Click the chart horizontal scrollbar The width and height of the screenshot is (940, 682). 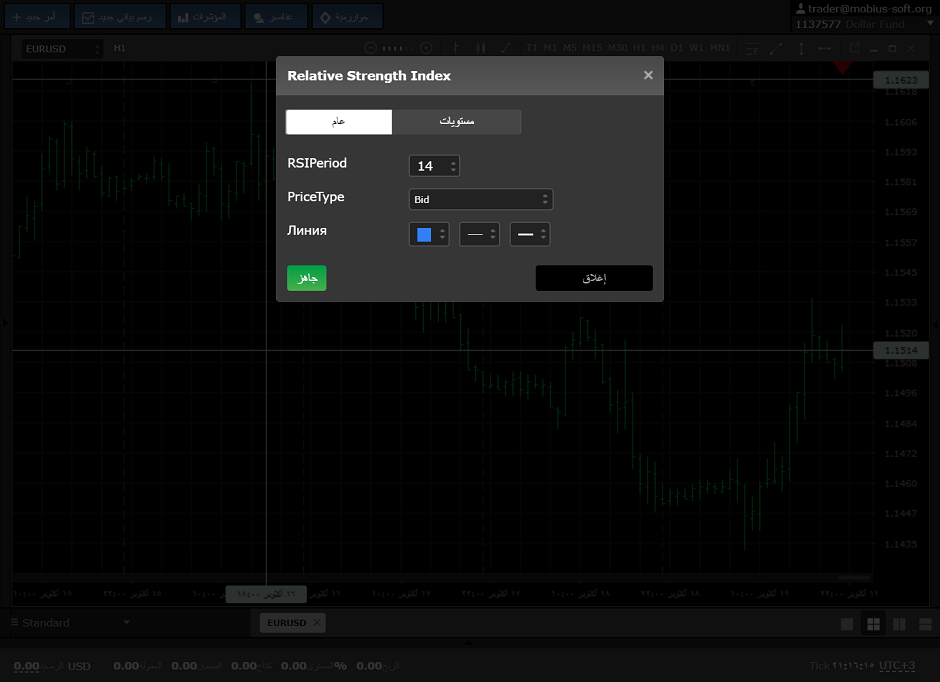coord(854,578)
